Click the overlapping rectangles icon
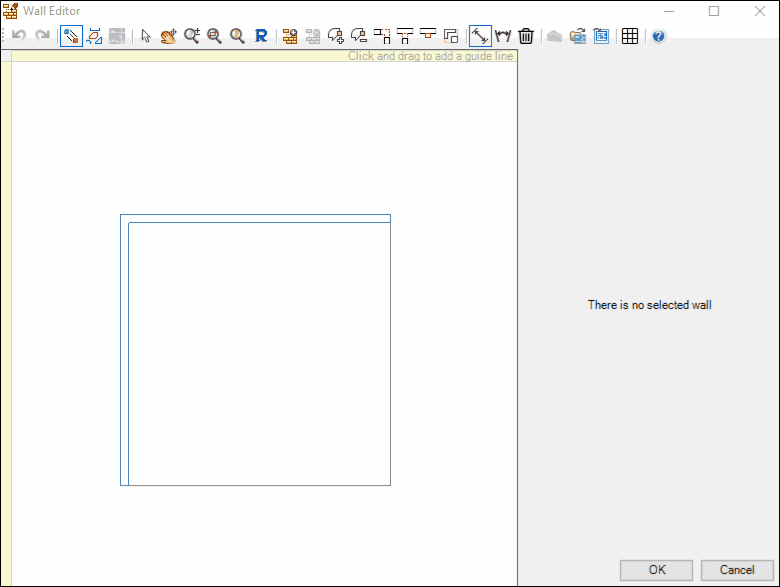This screenshot has height=587, width=780. tap(451, 36)
